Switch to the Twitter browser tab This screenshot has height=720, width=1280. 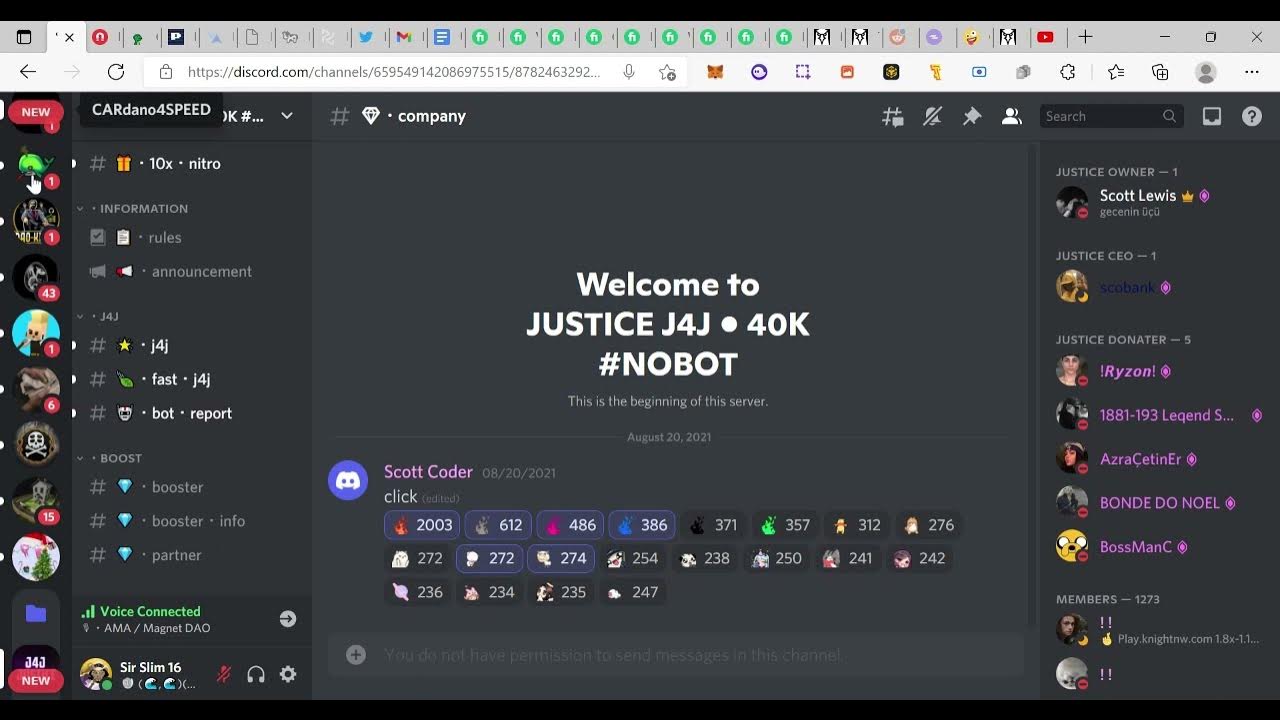point(366,37)
